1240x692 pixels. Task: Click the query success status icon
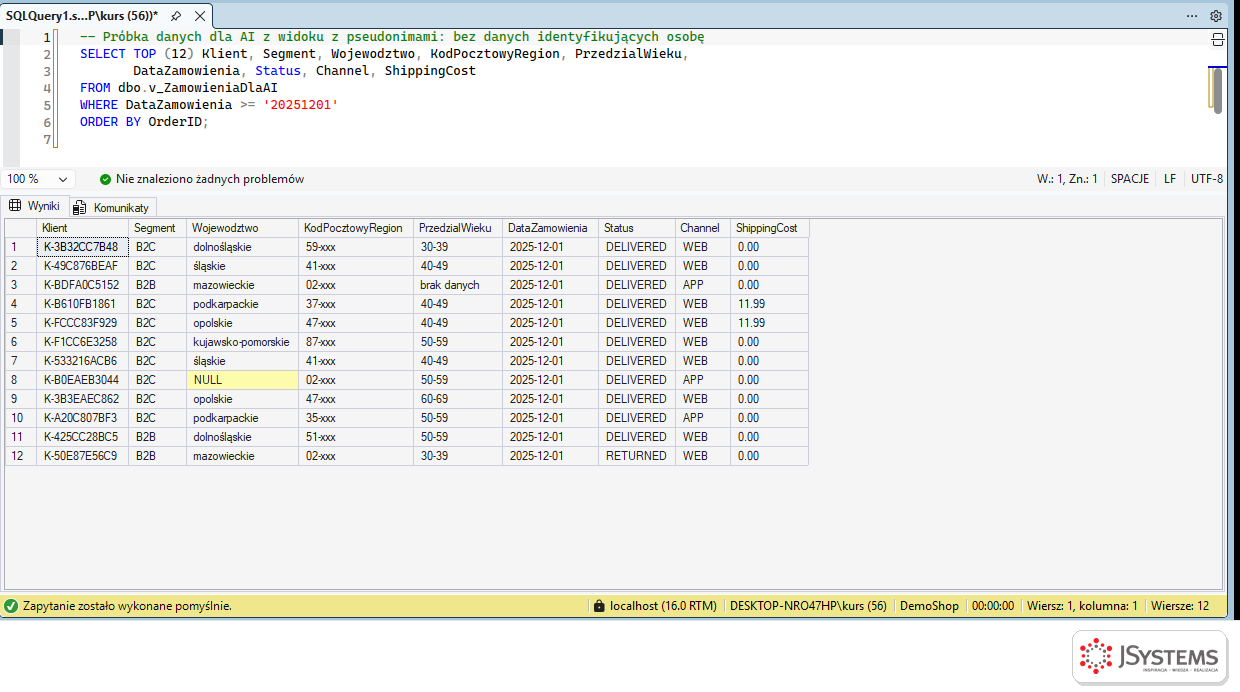pos(11,606)
